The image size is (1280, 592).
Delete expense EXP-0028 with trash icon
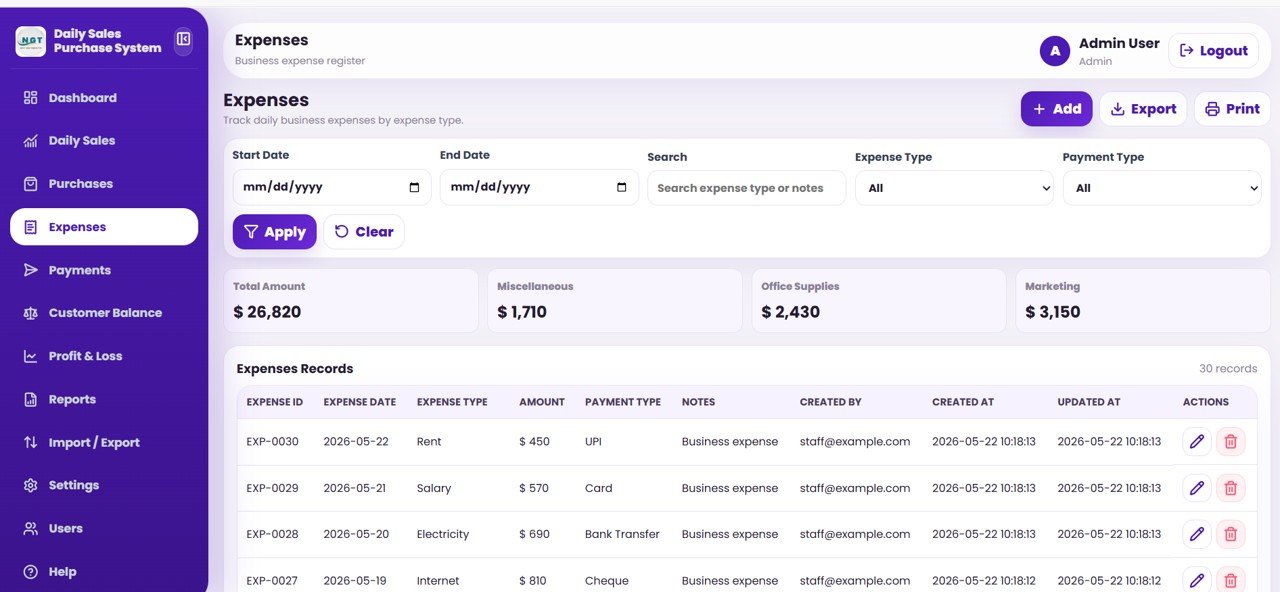1231,534
